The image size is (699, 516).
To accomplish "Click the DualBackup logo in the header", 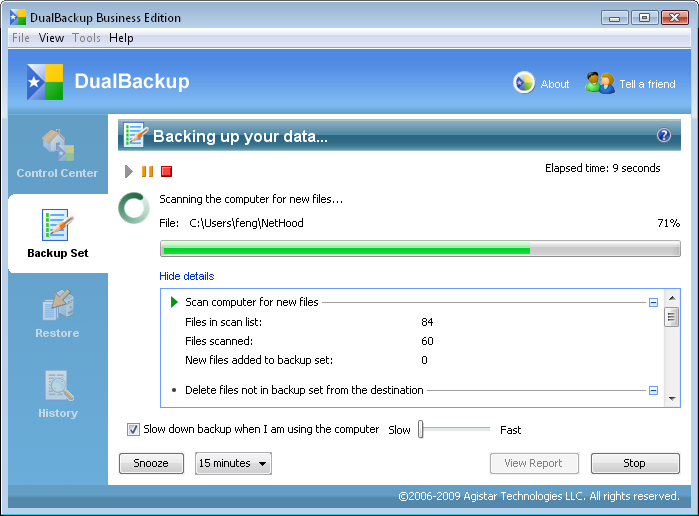I will [x=45, y=82].
